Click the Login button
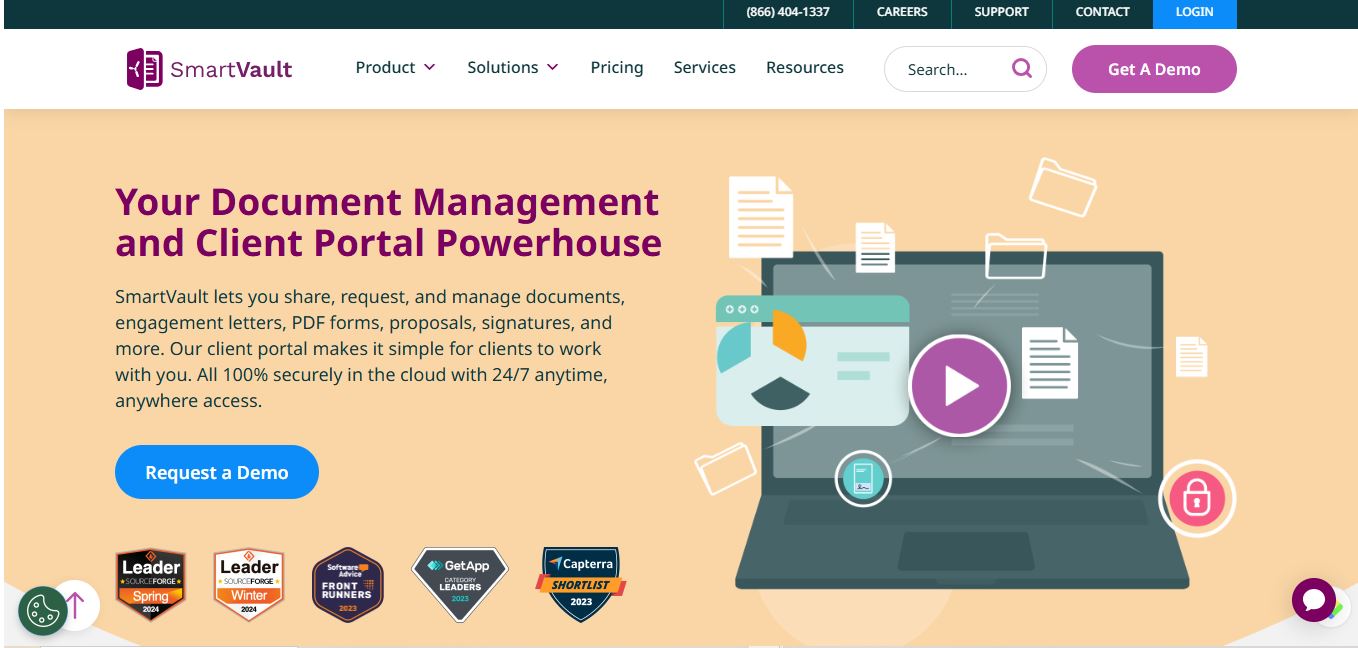Viewport: 1358px width, 648px height. [1195, 12]
